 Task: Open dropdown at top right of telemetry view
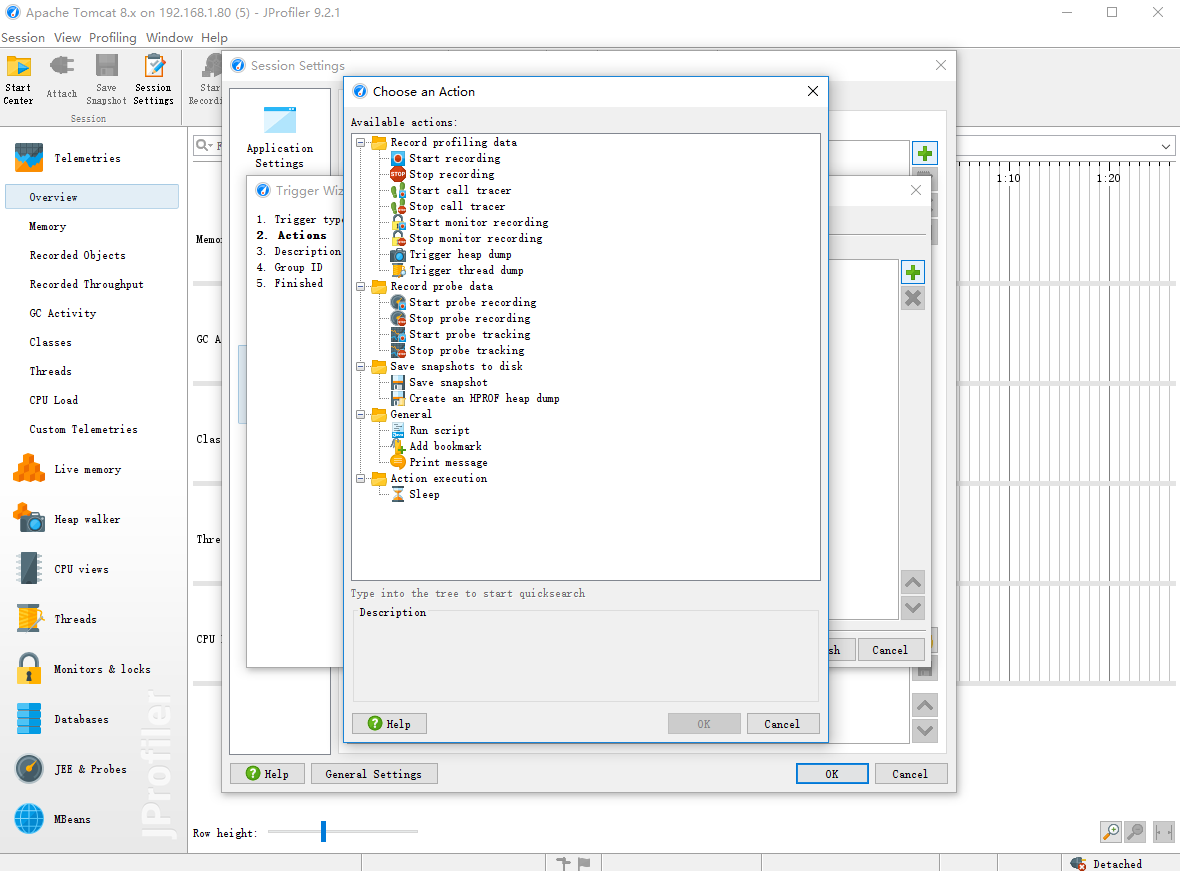pos(1165,147)
